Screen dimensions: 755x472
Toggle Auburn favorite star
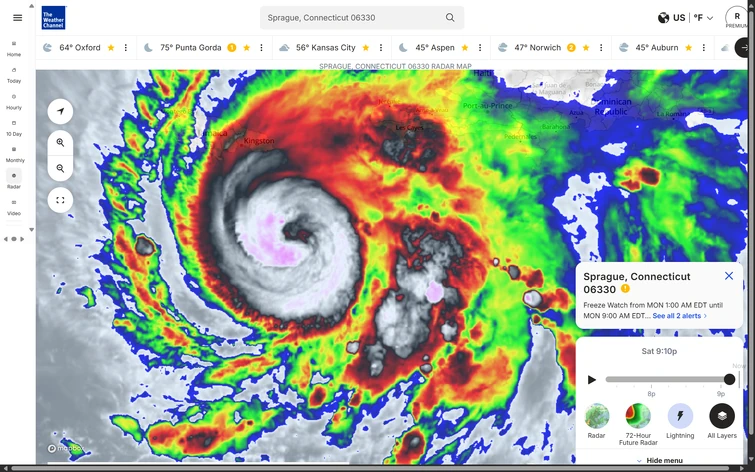689,47
